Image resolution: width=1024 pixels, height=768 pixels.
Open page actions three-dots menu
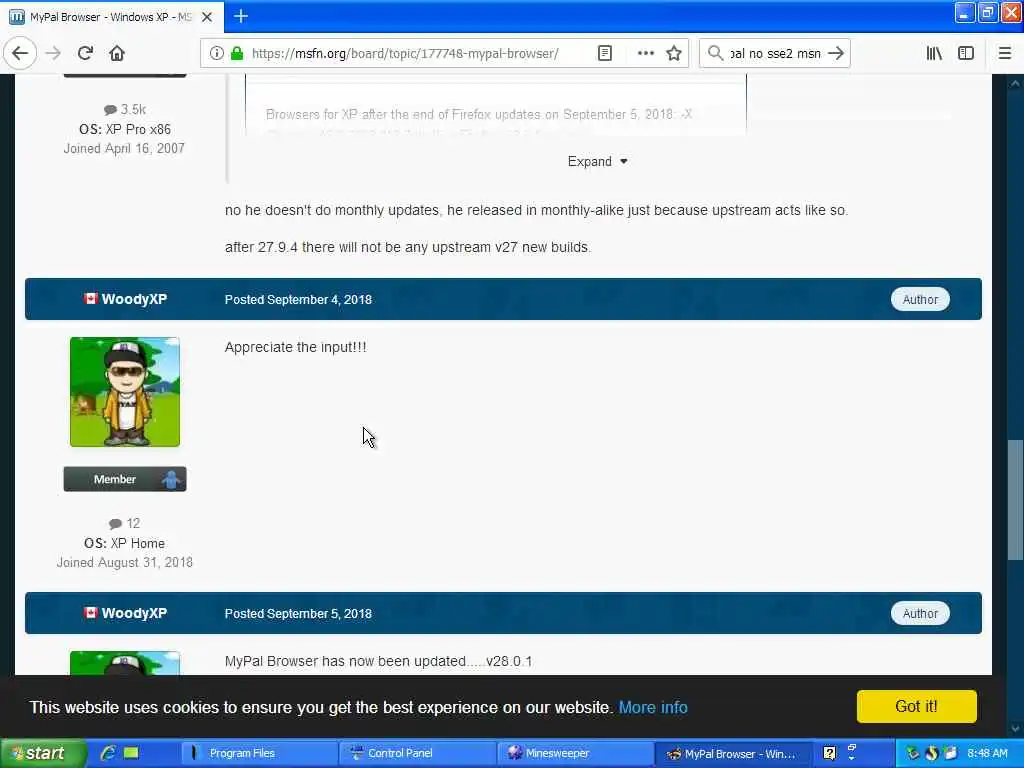[645, 54]
